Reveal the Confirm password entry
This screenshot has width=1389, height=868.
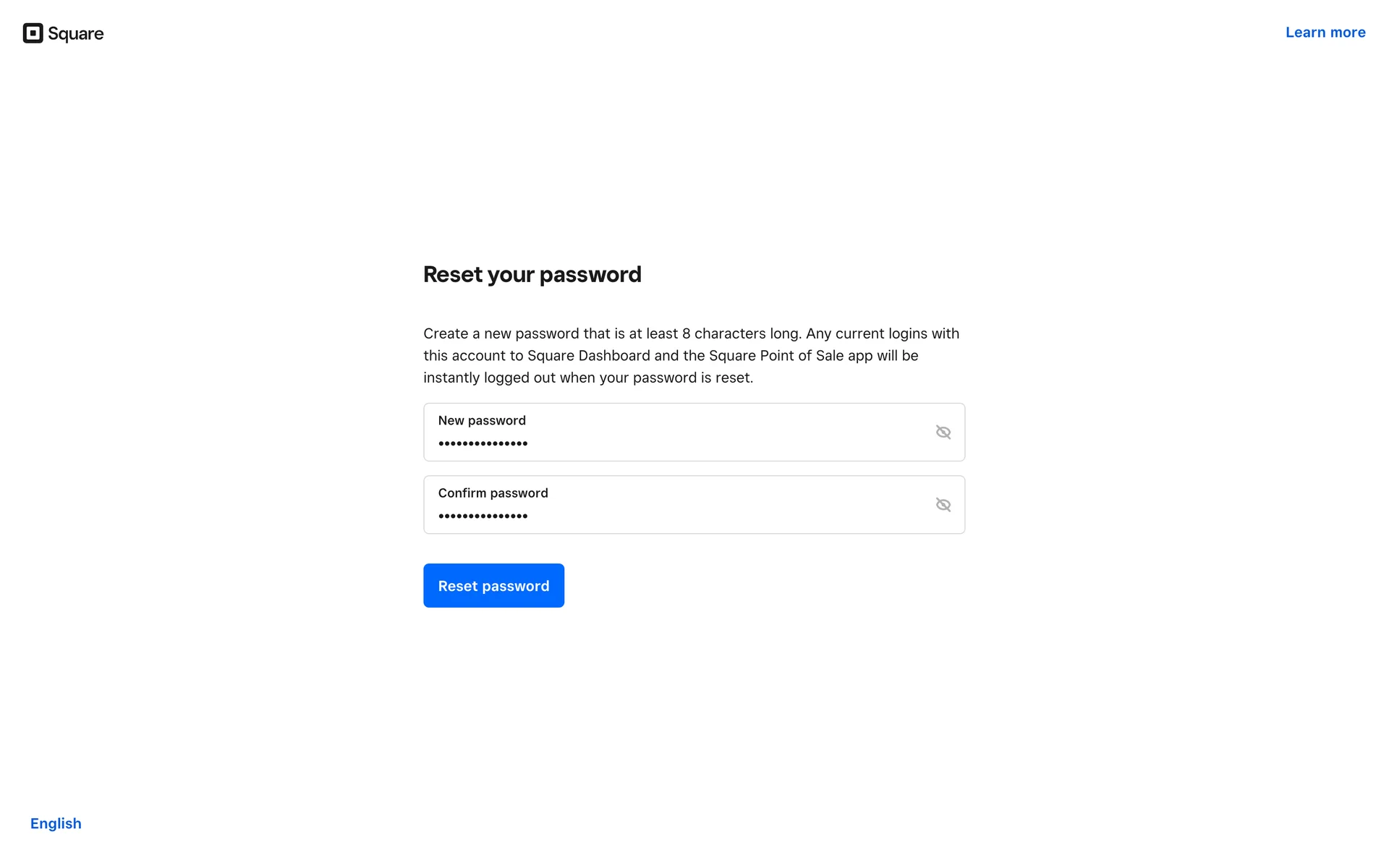[943, 505]
